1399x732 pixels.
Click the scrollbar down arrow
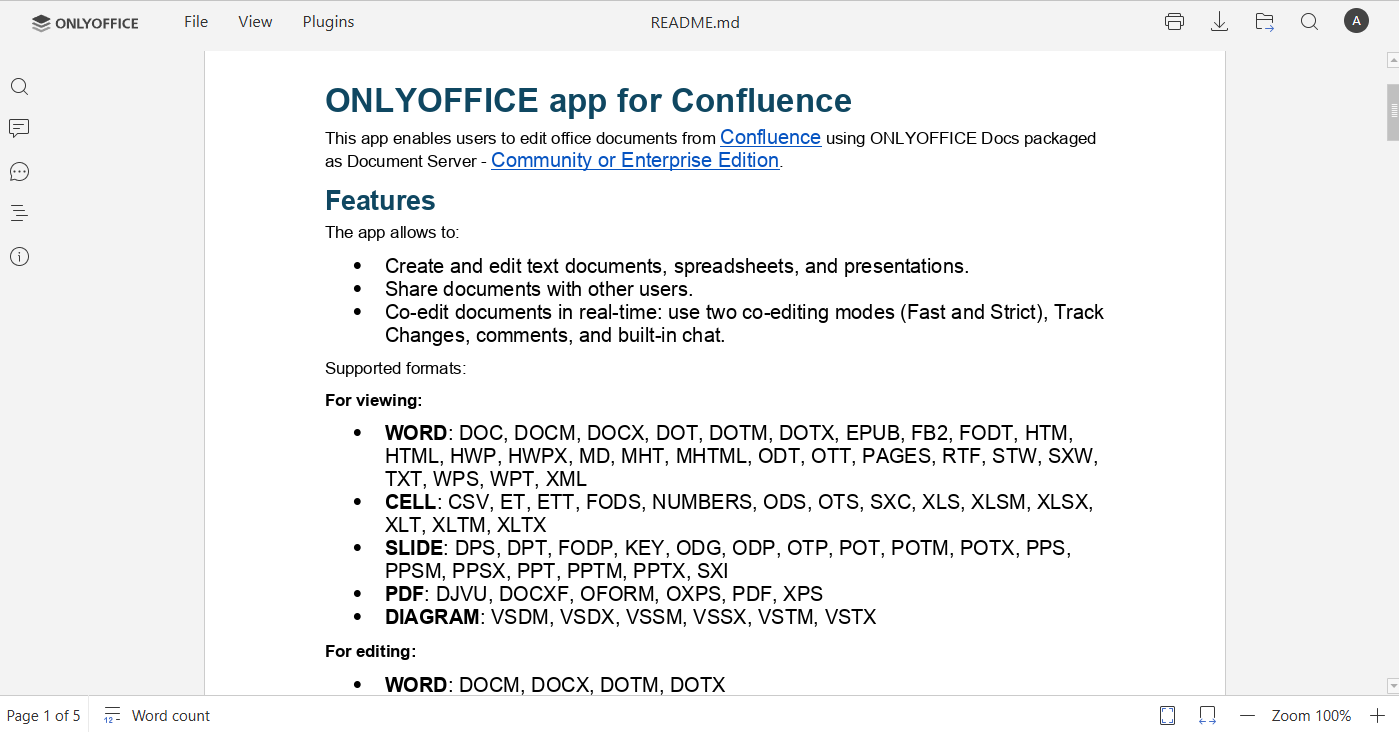1392,686
